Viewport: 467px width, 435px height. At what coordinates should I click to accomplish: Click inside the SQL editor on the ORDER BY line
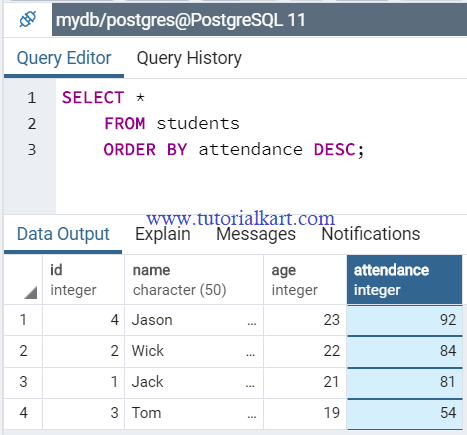pyautogui.click(x=234, y=150)
